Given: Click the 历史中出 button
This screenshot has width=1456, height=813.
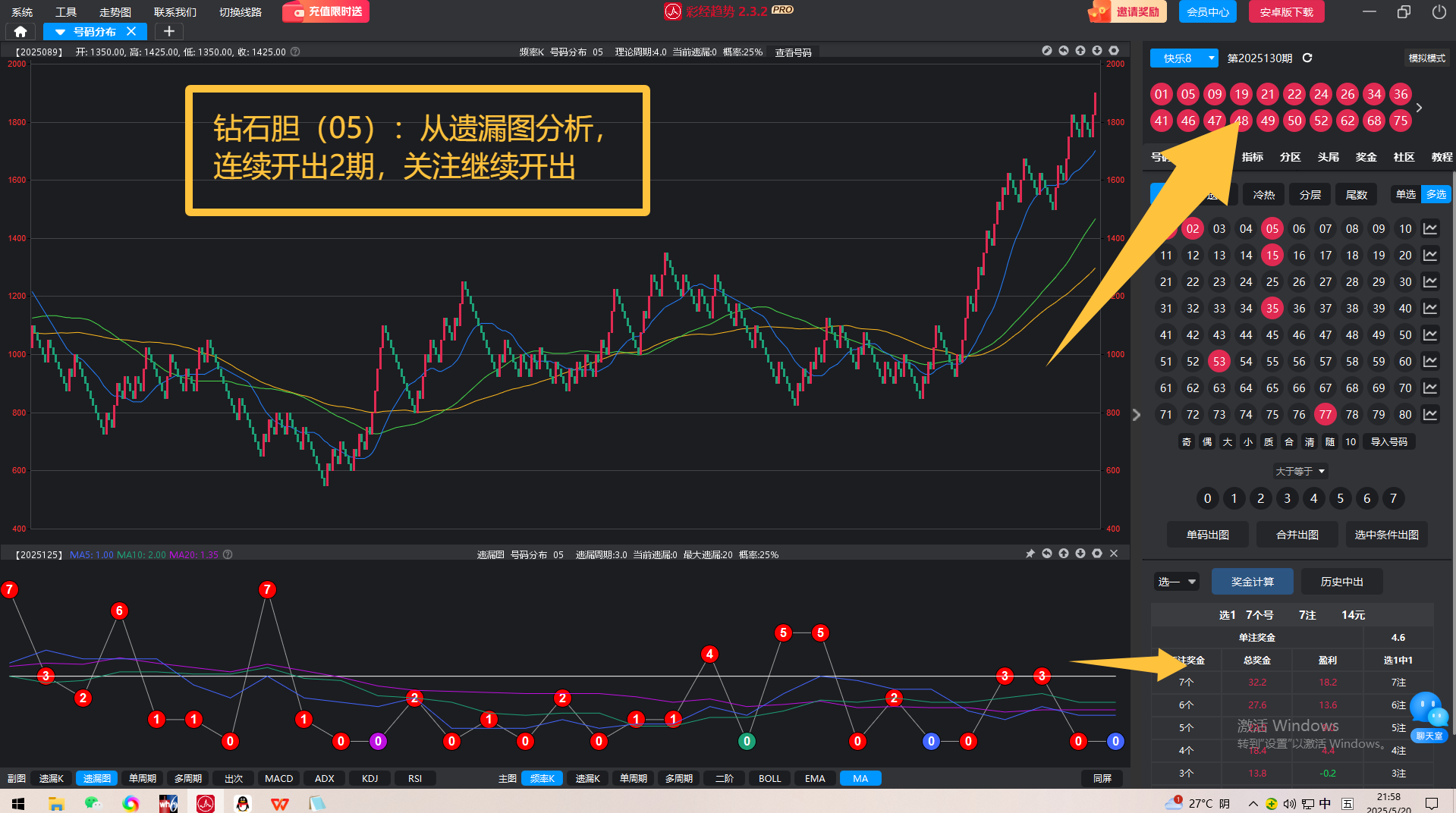Looking at the screenshot, I should (x=1341, y=582).
